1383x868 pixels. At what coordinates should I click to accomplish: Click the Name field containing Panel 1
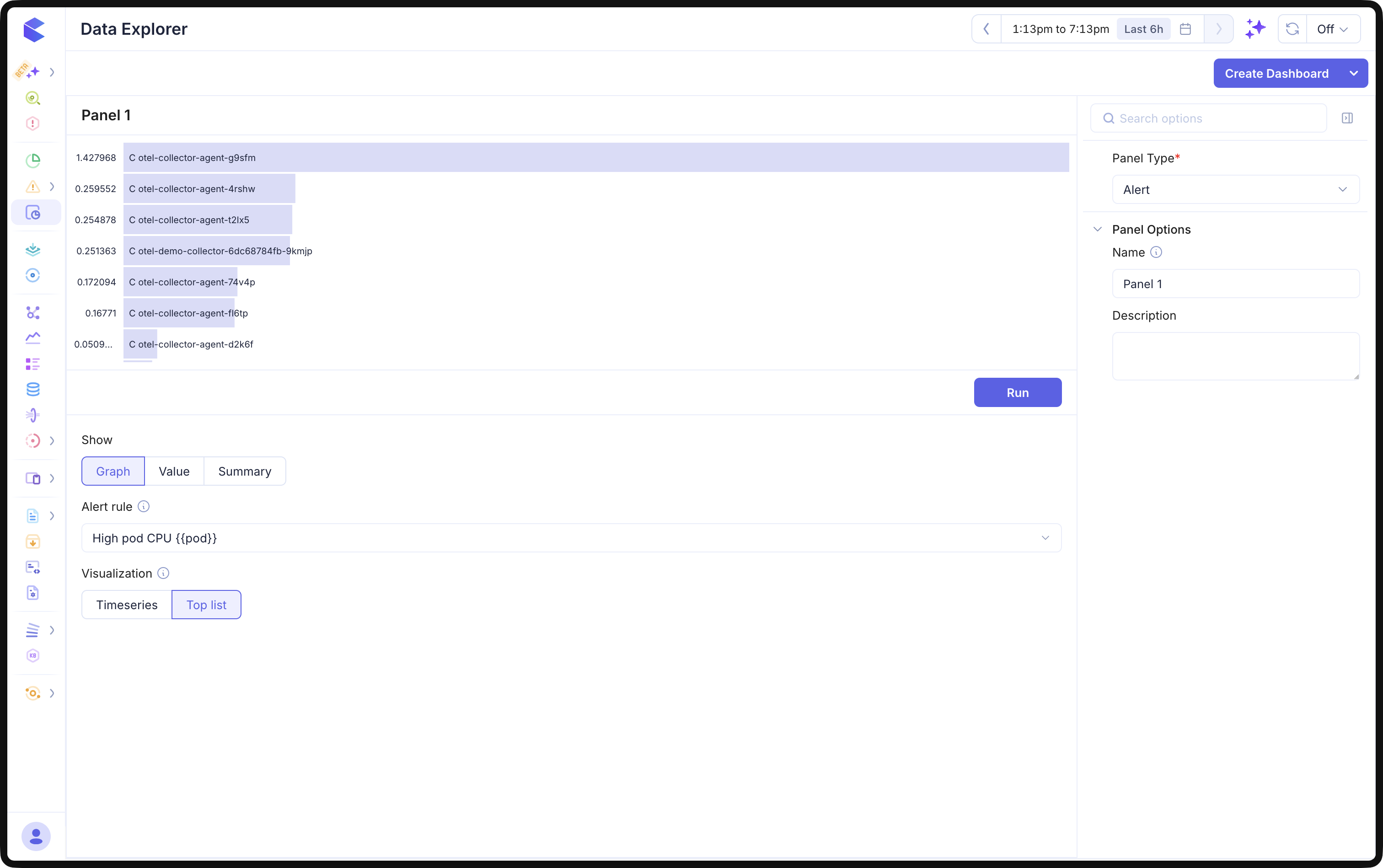(x=1235, y=284)
